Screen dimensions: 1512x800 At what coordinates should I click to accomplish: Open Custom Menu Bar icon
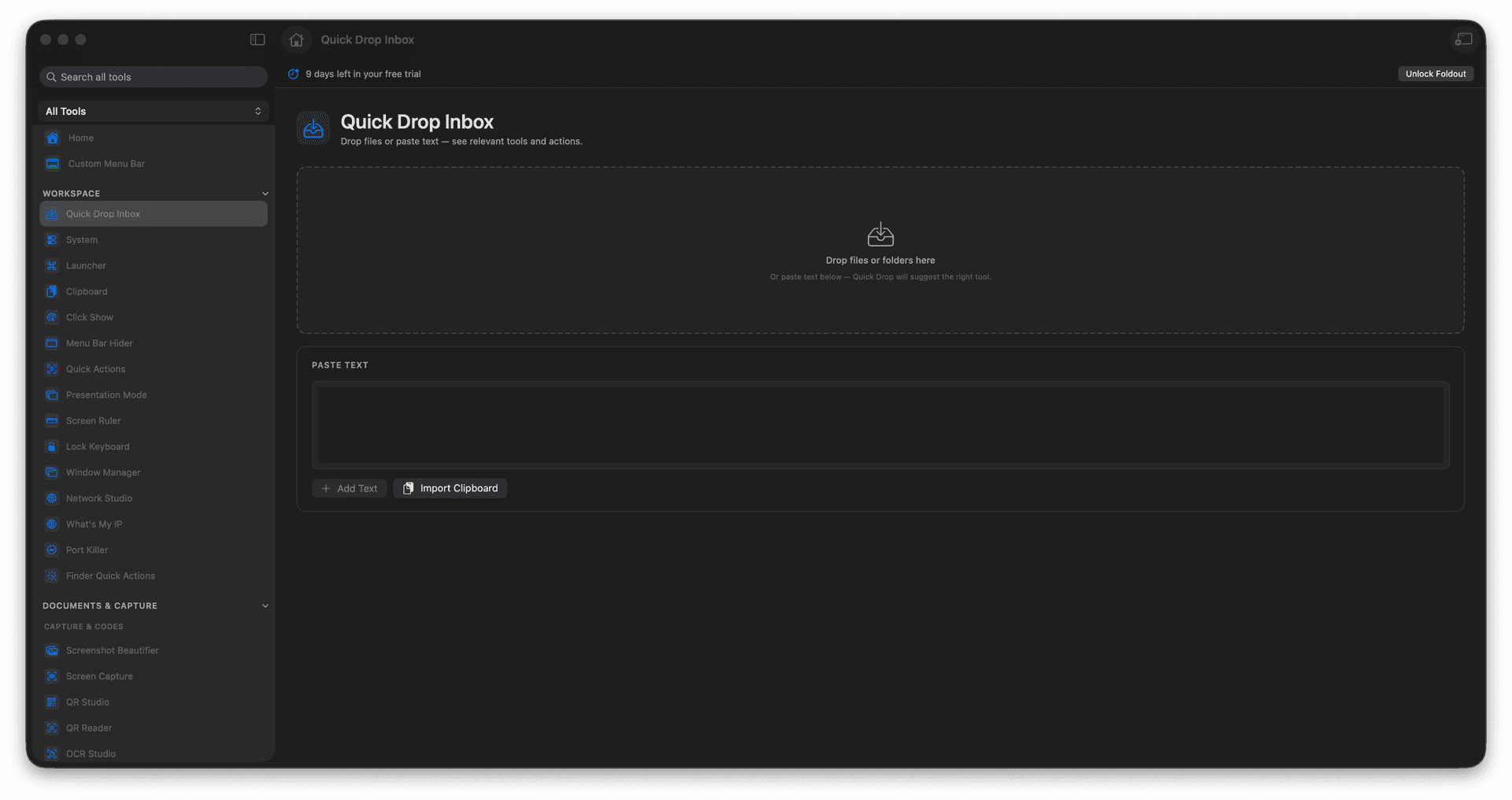(x=53, y=164)
